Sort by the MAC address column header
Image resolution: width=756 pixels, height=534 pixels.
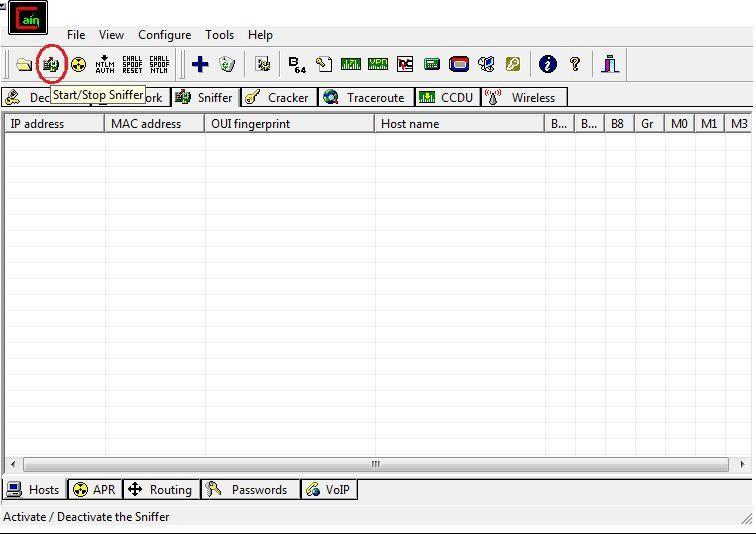point(154,124)
